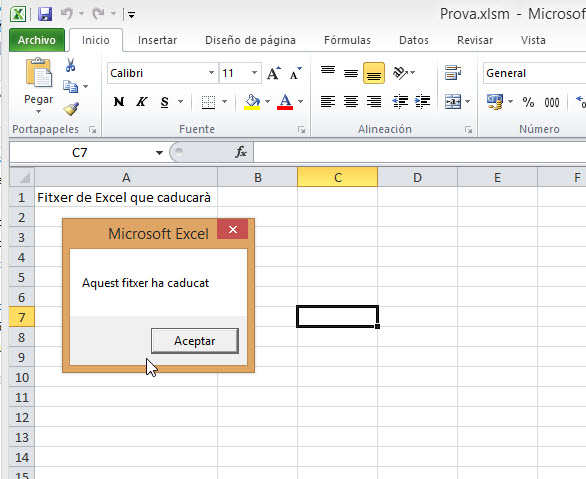The height and width of the screenshot is (479, 586).
Task: Expand the merge cells dropdown arrow
Action: click(x=467, y=102)
